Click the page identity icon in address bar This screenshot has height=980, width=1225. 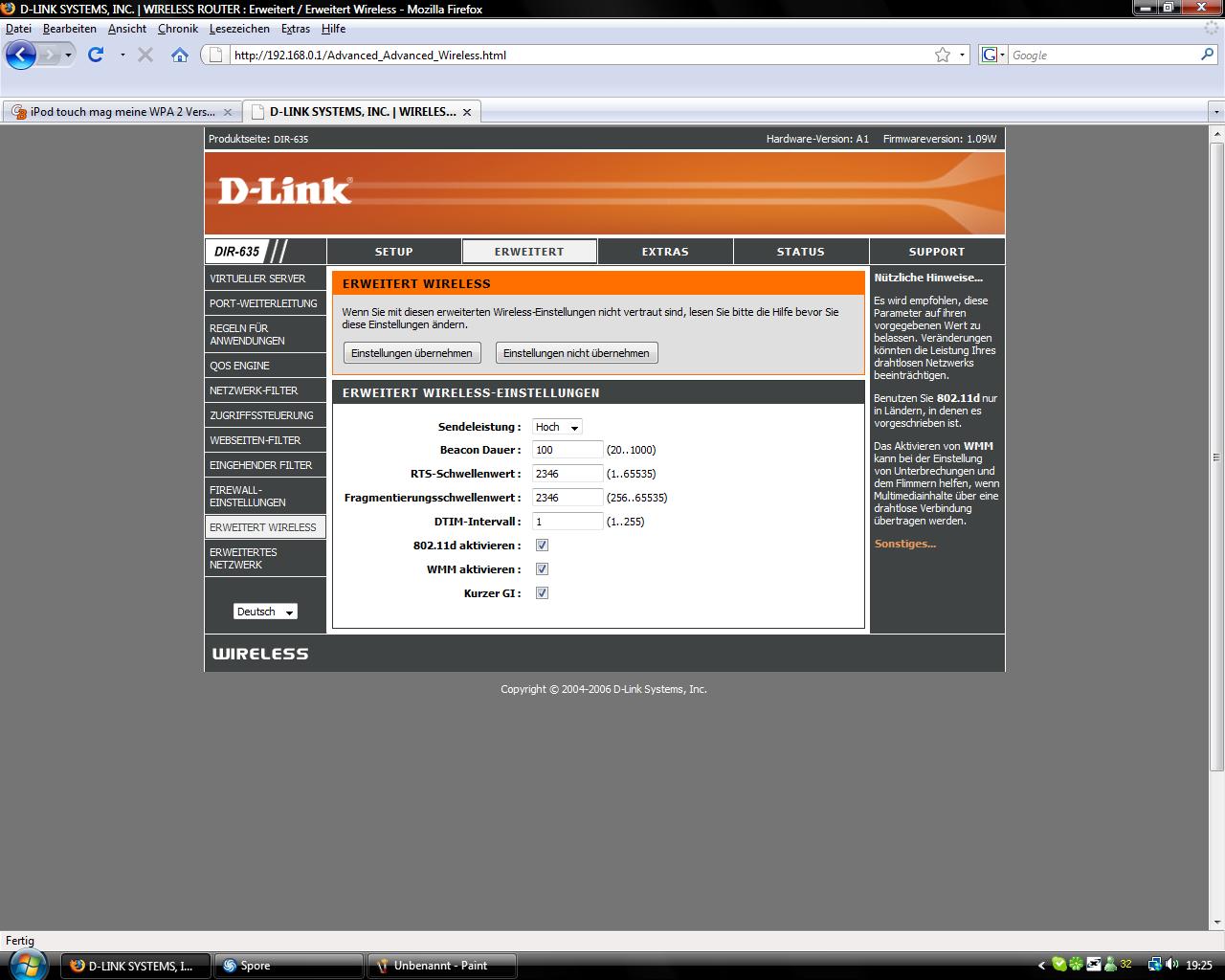216,55
